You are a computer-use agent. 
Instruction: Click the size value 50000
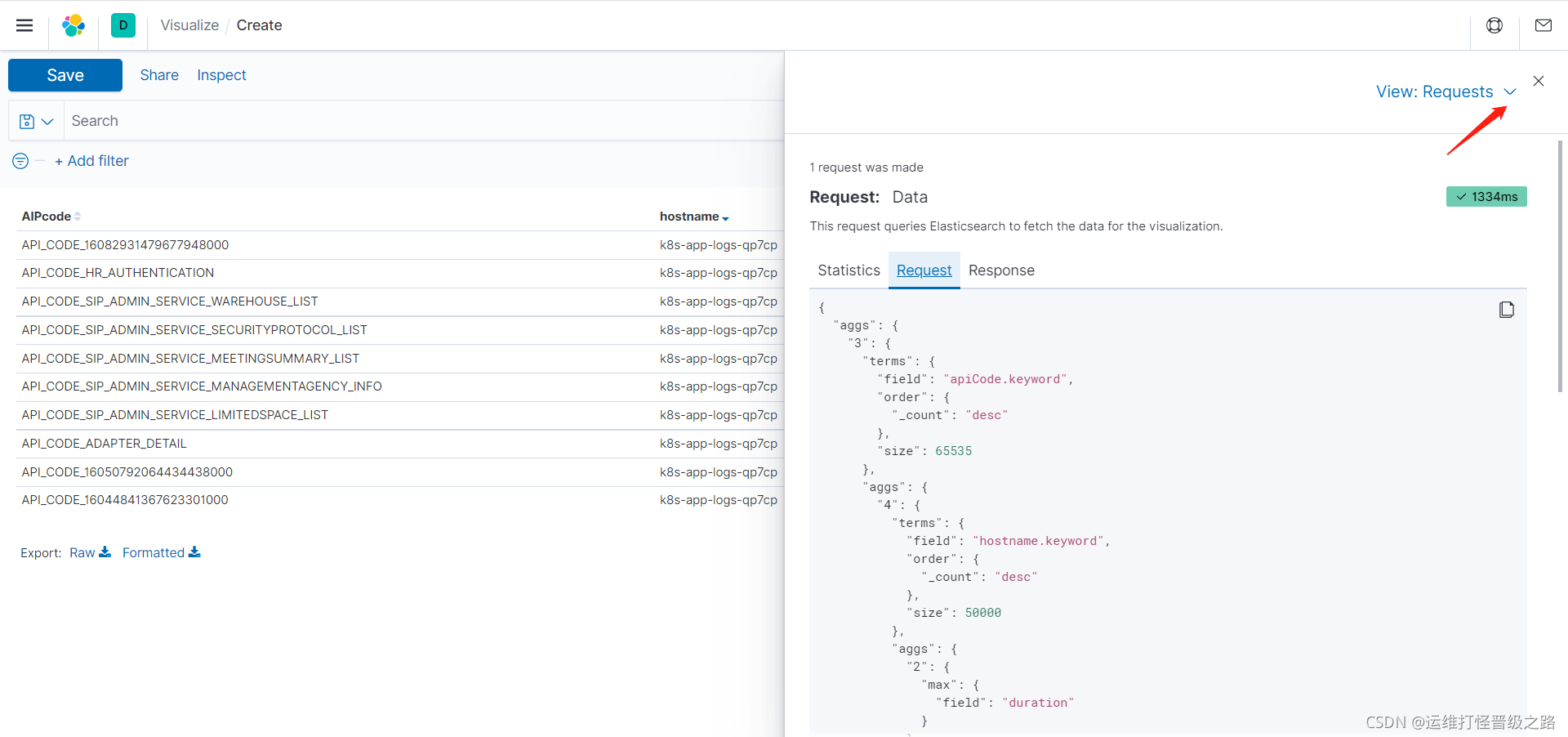[982, 613]
